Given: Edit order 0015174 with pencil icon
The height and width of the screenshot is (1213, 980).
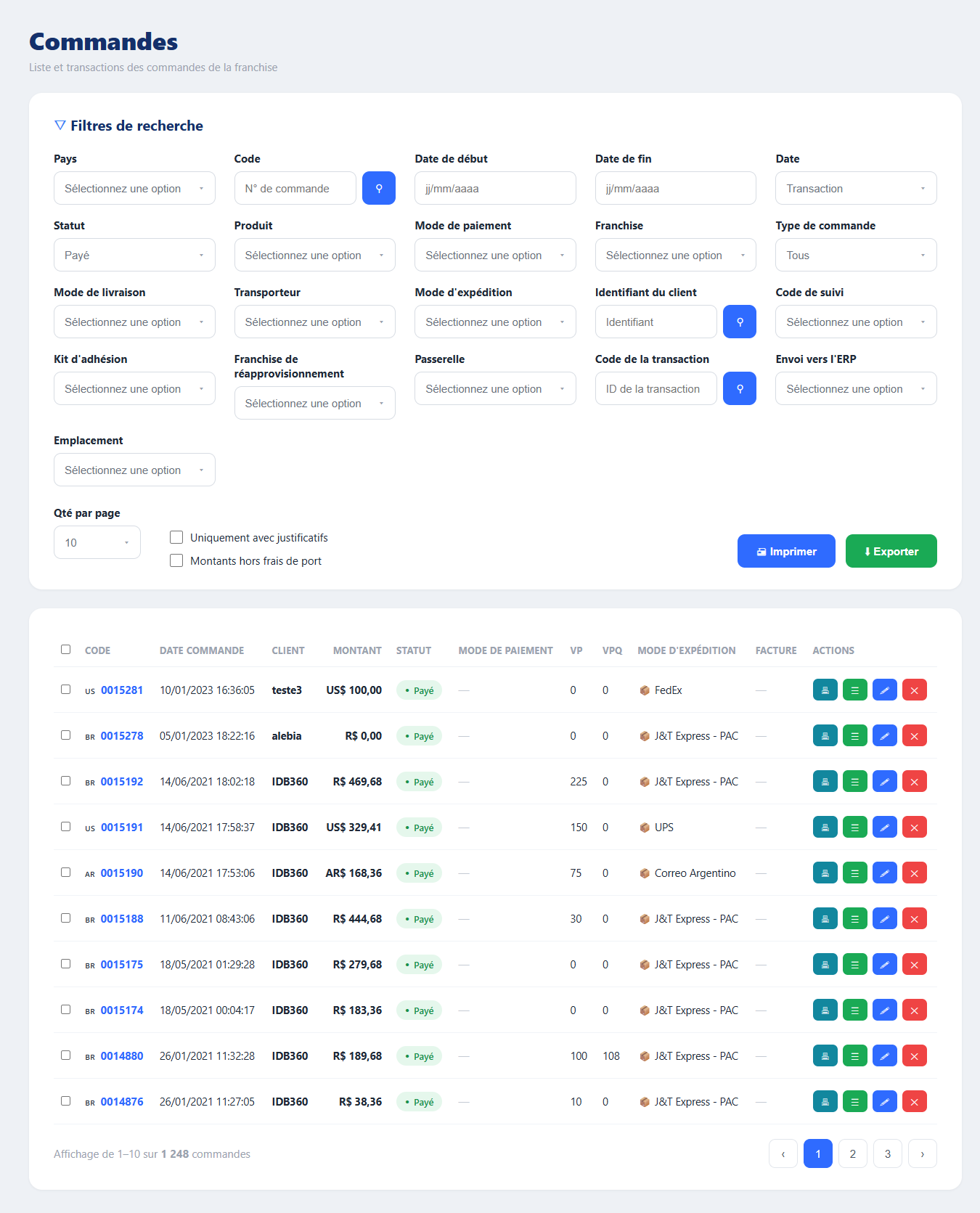Looking at the screenshot, I should pos(884,1010).
